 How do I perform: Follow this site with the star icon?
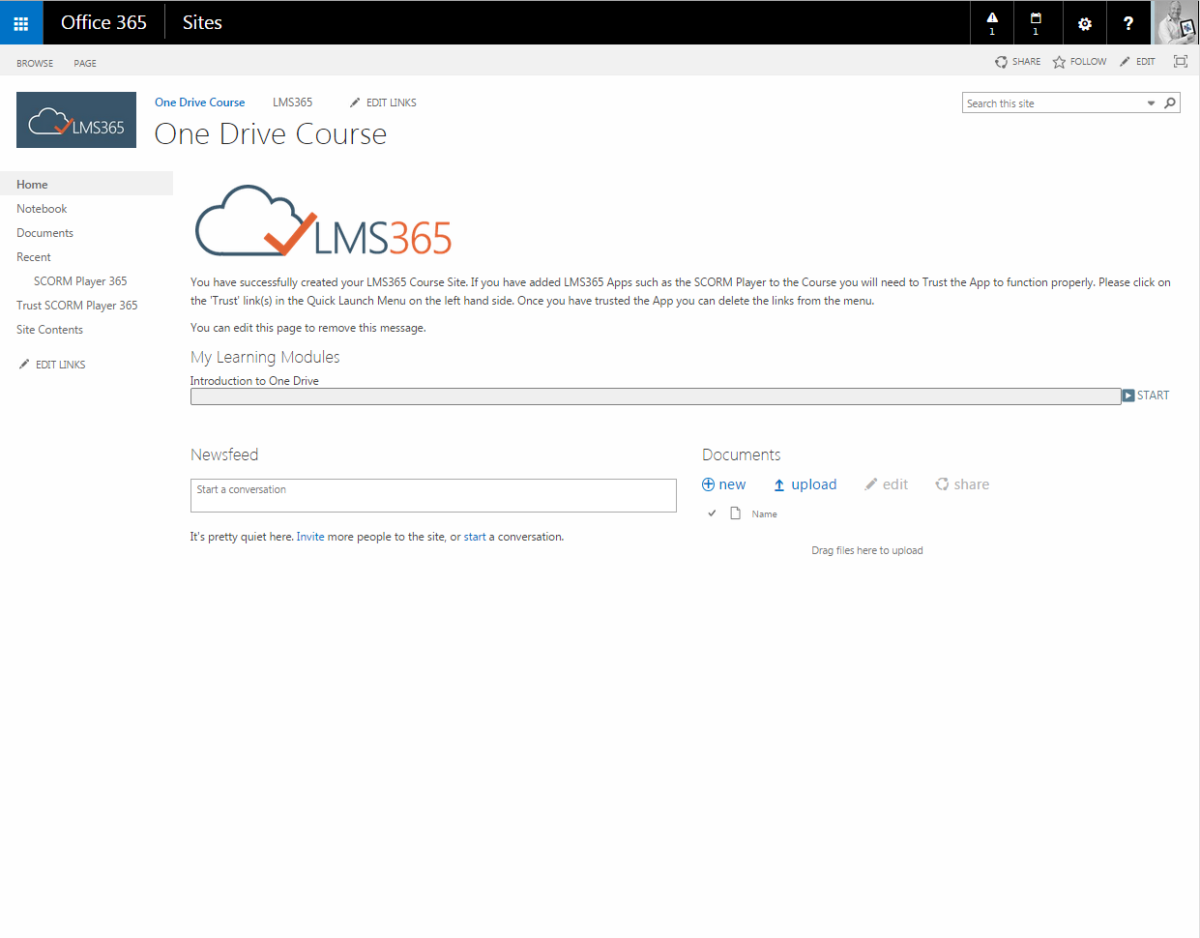(1079, 62)
